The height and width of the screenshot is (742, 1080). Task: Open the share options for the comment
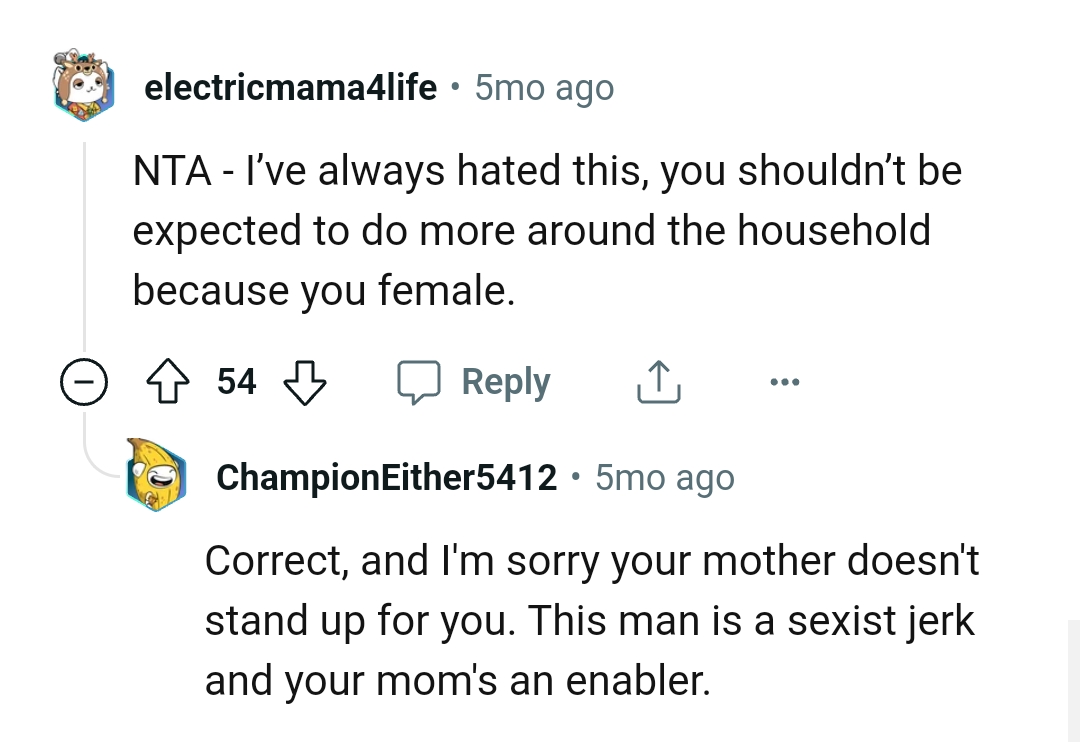point(657,381)
